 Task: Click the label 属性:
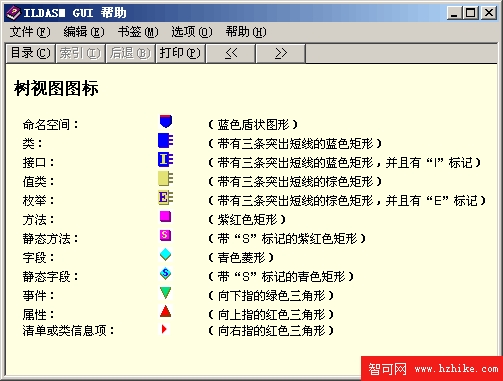pyautogui.click(x=38, y=314)
